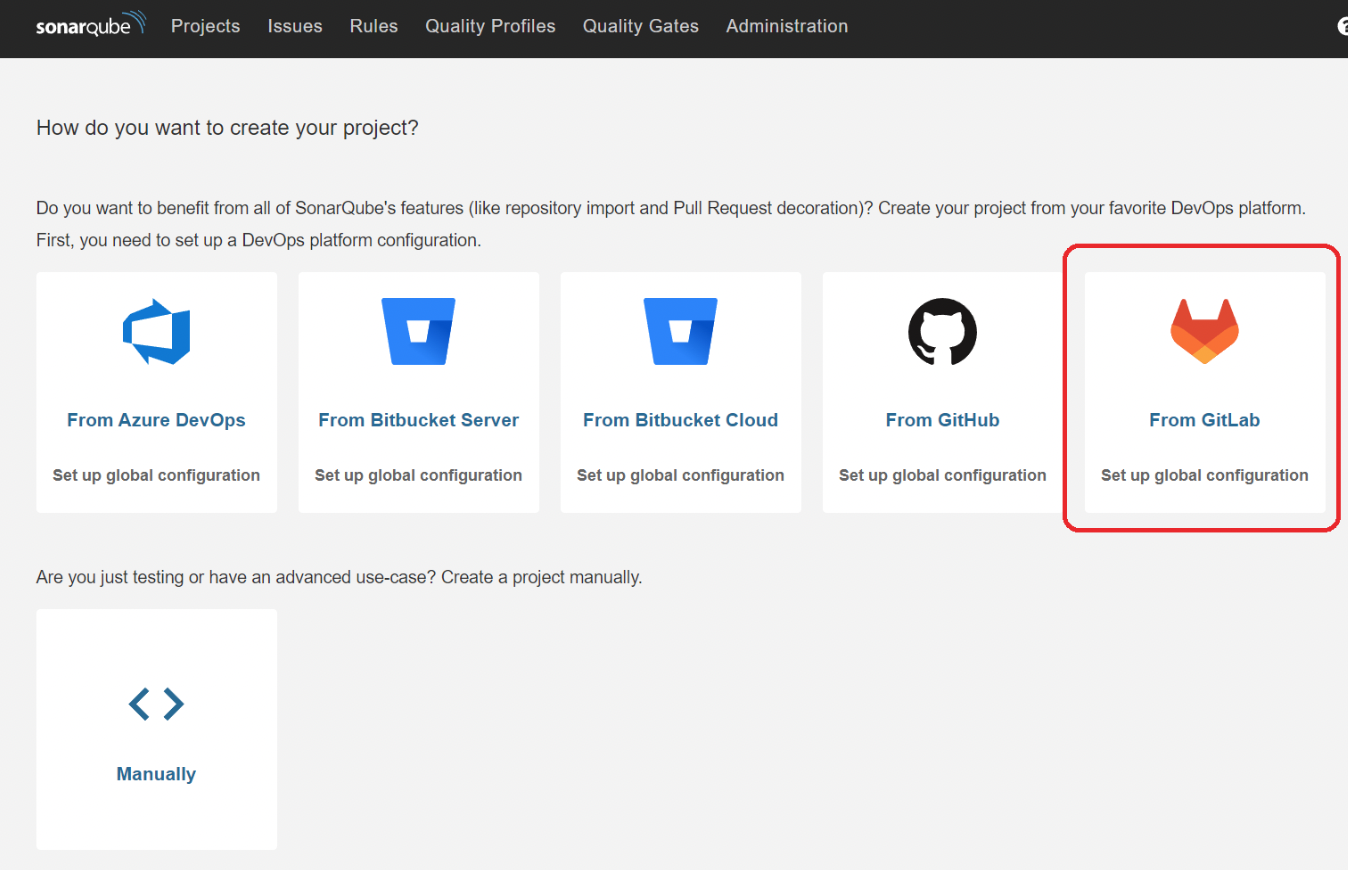Open Quality Profiles
This screenshot has height=870, width=1348.
click(490, 26)
